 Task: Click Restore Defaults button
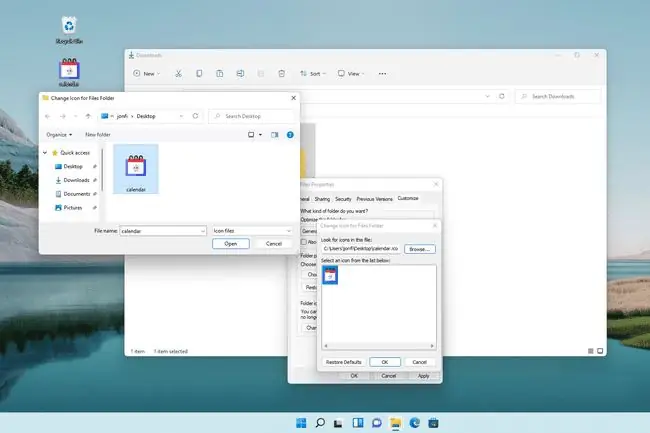(343, 362)
